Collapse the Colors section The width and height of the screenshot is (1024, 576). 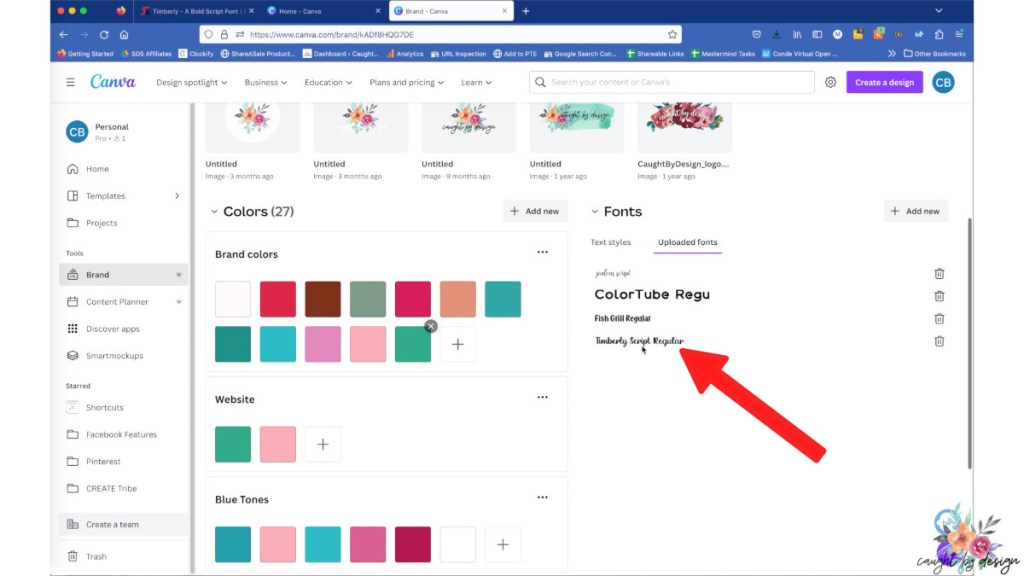click(214, 212)
